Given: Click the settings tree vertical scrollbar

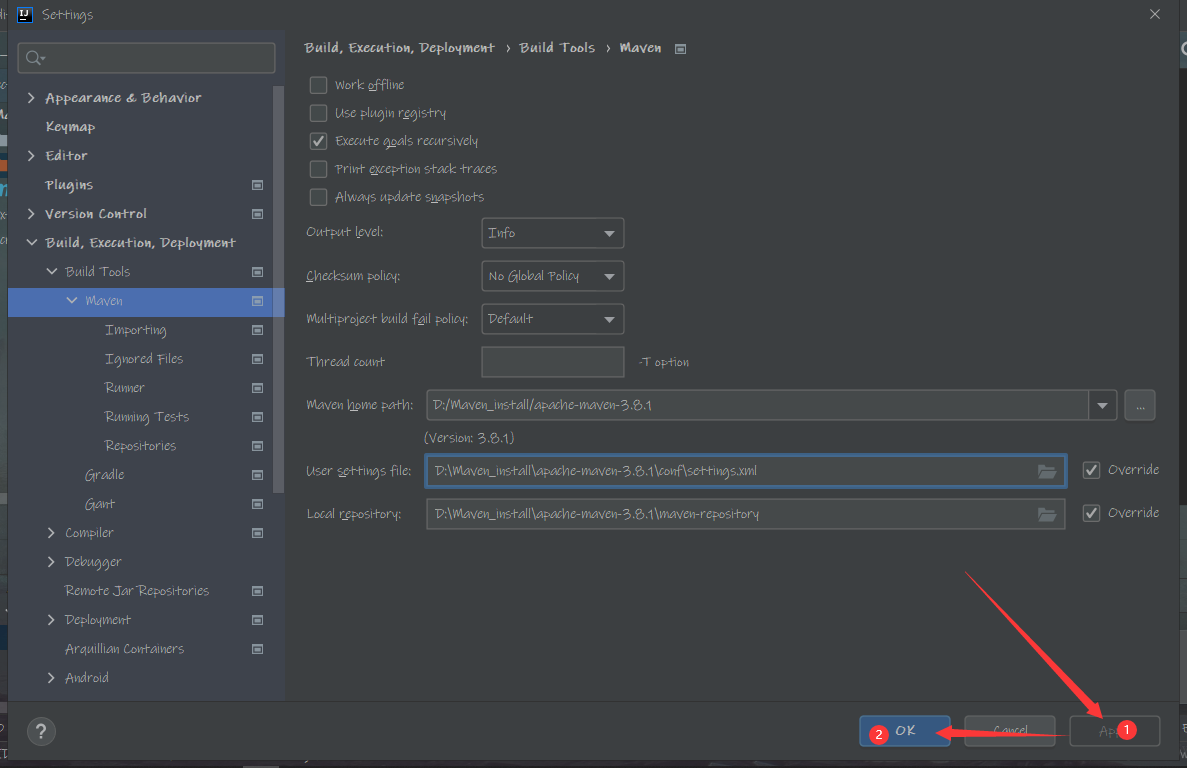Looking at the screenshot, I should 279,289.
